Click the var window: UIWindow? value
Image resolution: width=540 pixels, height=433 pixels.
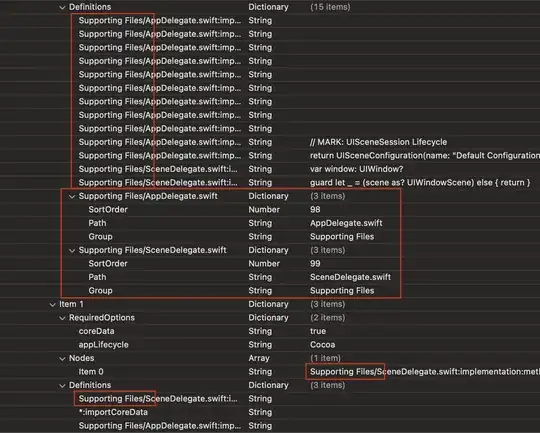pyautogui.click(x=356, y=169)
